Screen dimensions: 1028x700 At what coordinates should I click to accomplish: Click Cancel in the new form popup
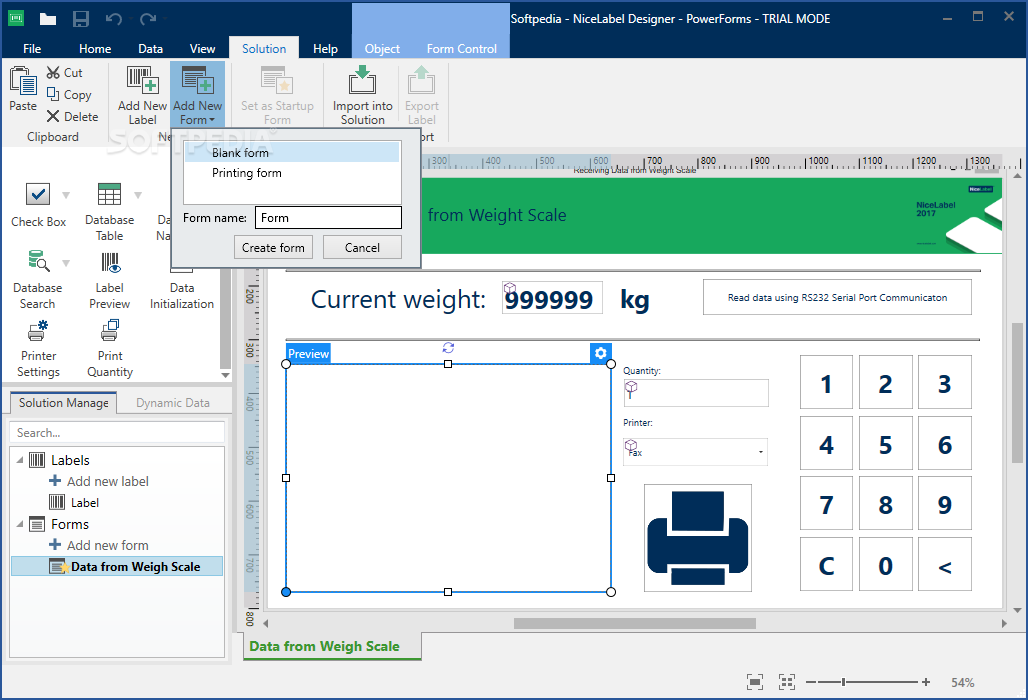(x=362, y=248)
